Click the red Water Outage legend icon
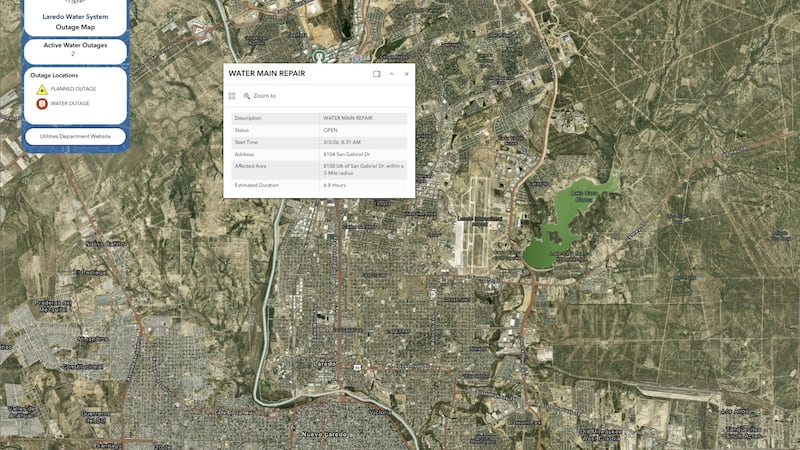Viewport: 800px width, 450px height. [x=42, y=103]
